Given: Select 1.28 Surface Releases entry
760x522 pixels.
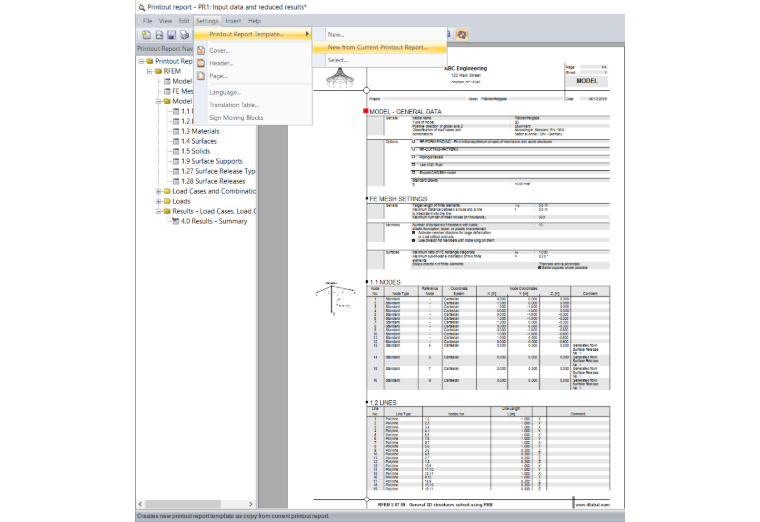Looking at the screenshot, I should [213, 181].
